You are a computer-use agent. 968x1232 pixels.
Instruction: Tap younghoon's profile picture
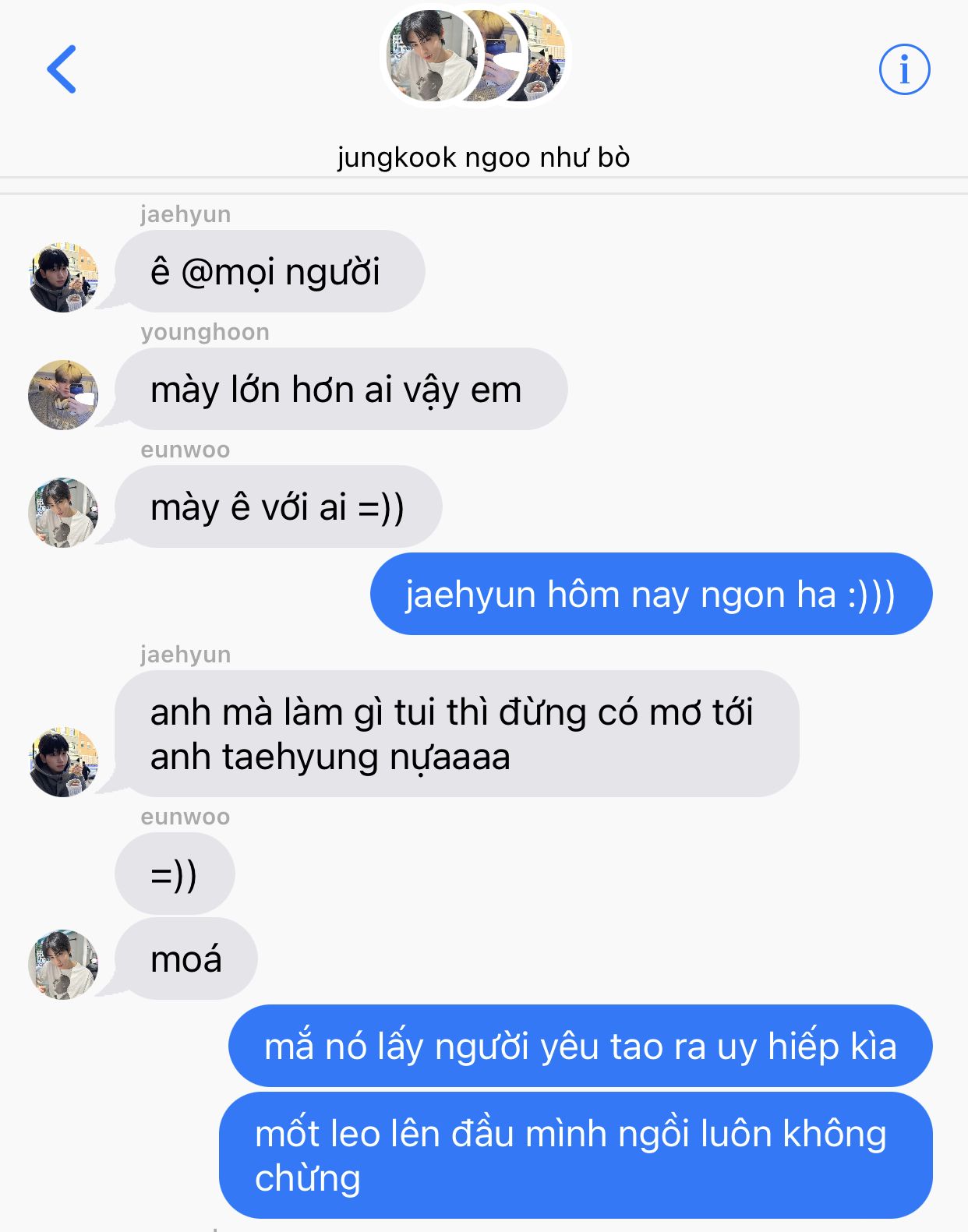[x=63, y=395]
